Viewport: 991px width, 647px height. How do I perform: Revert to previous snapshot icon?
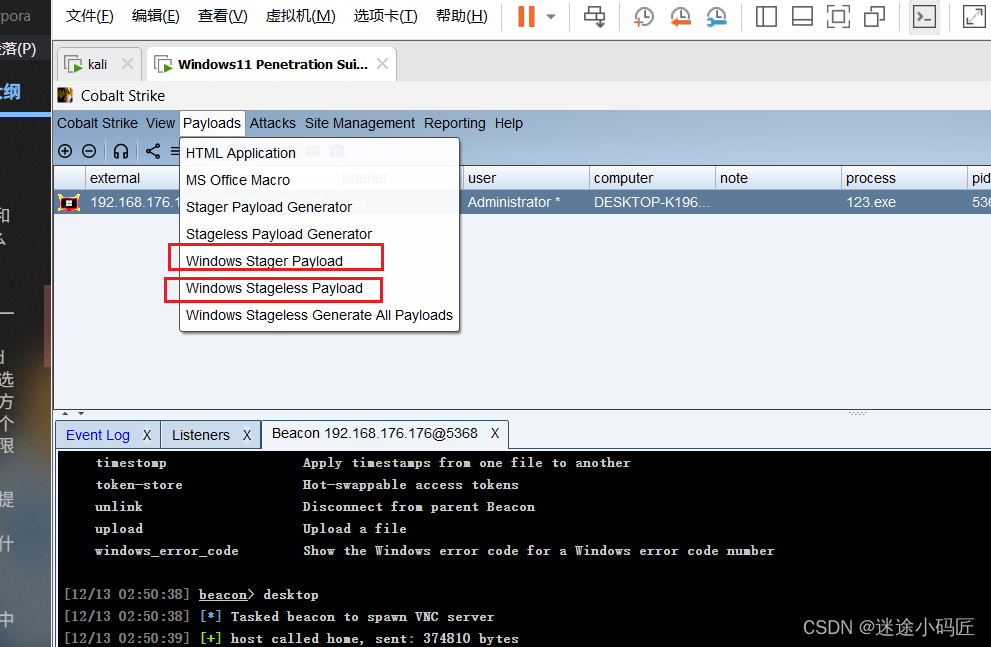[x=680, y=16]
